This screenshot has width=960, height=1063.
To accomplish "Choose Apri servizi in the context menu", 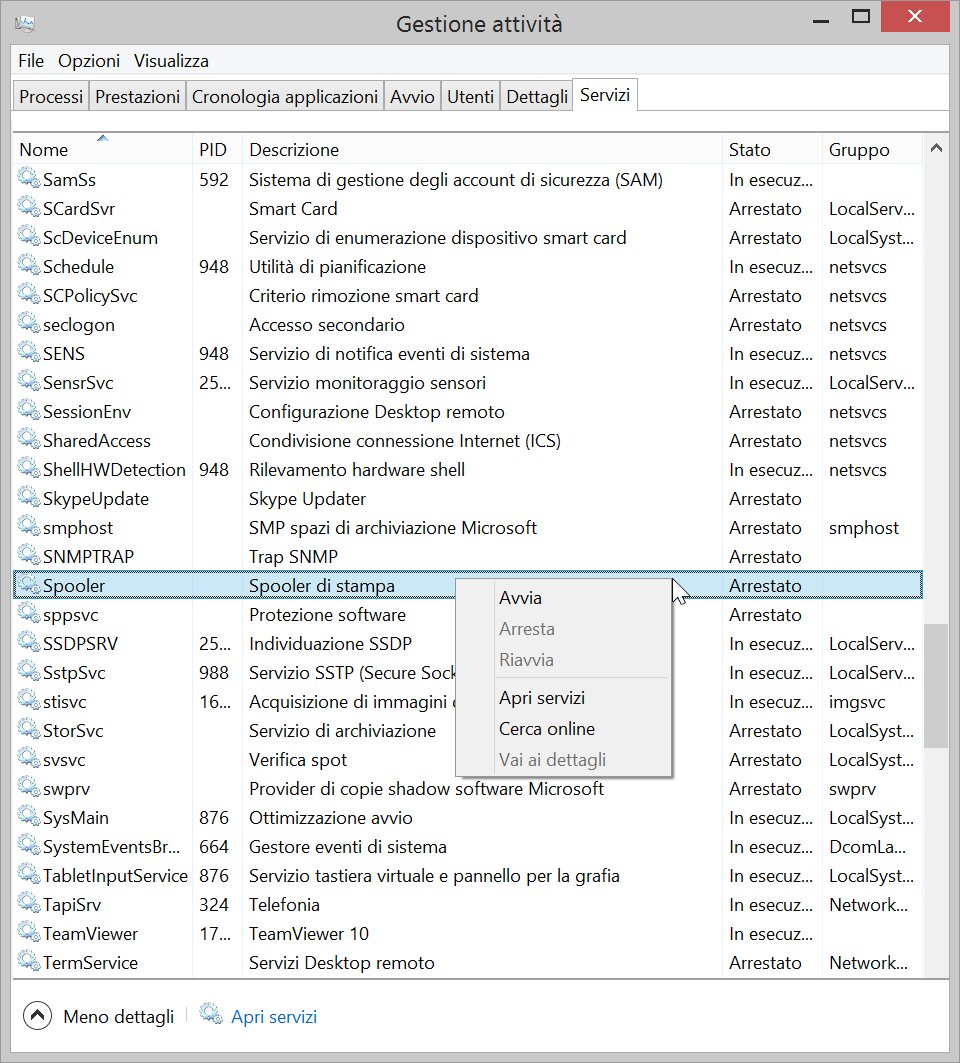I will 564,698.
